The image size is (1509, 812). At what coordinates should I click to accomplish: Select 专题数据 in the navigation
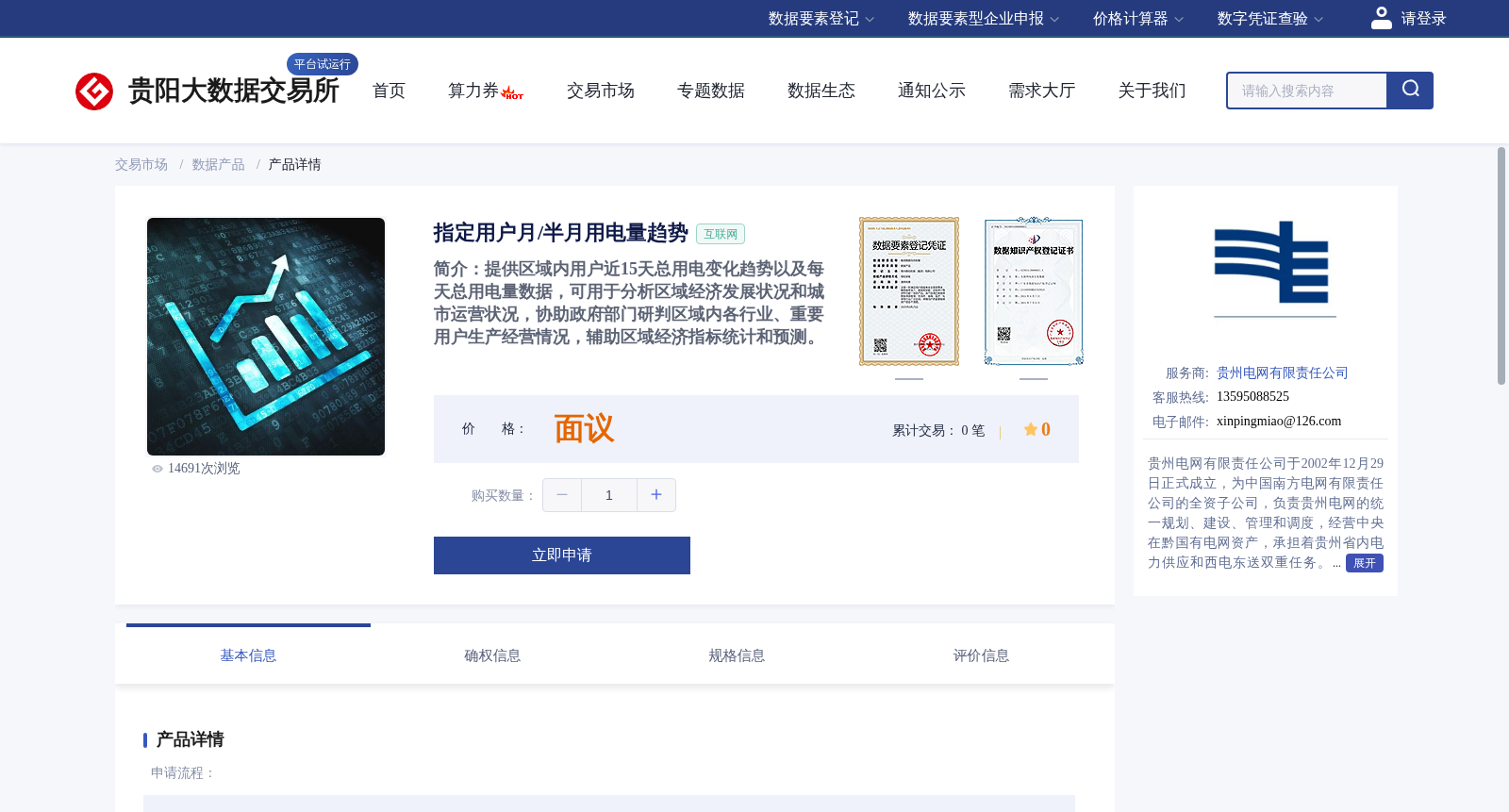tap(710, 91)
